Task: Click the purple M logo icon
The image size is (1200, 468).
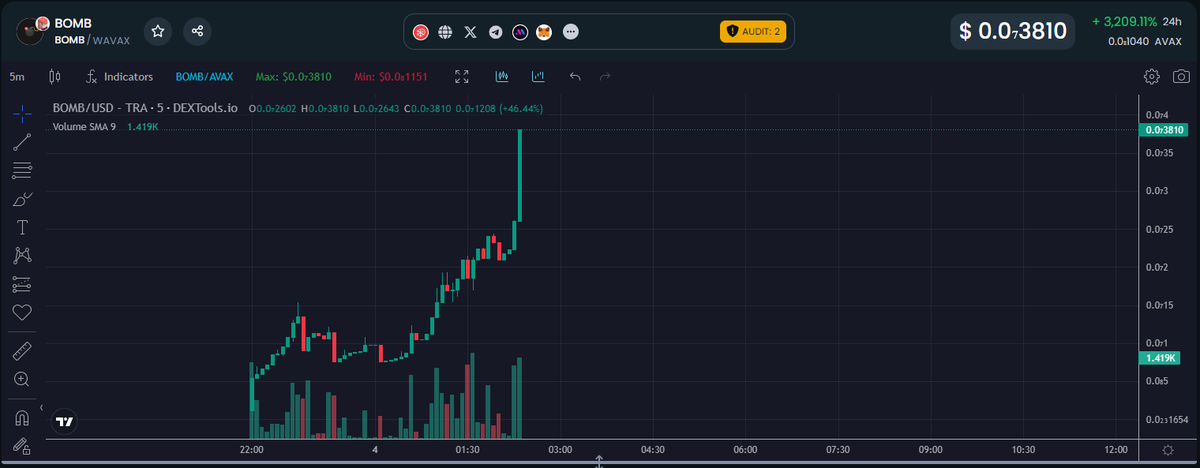Action: (520, 32)
